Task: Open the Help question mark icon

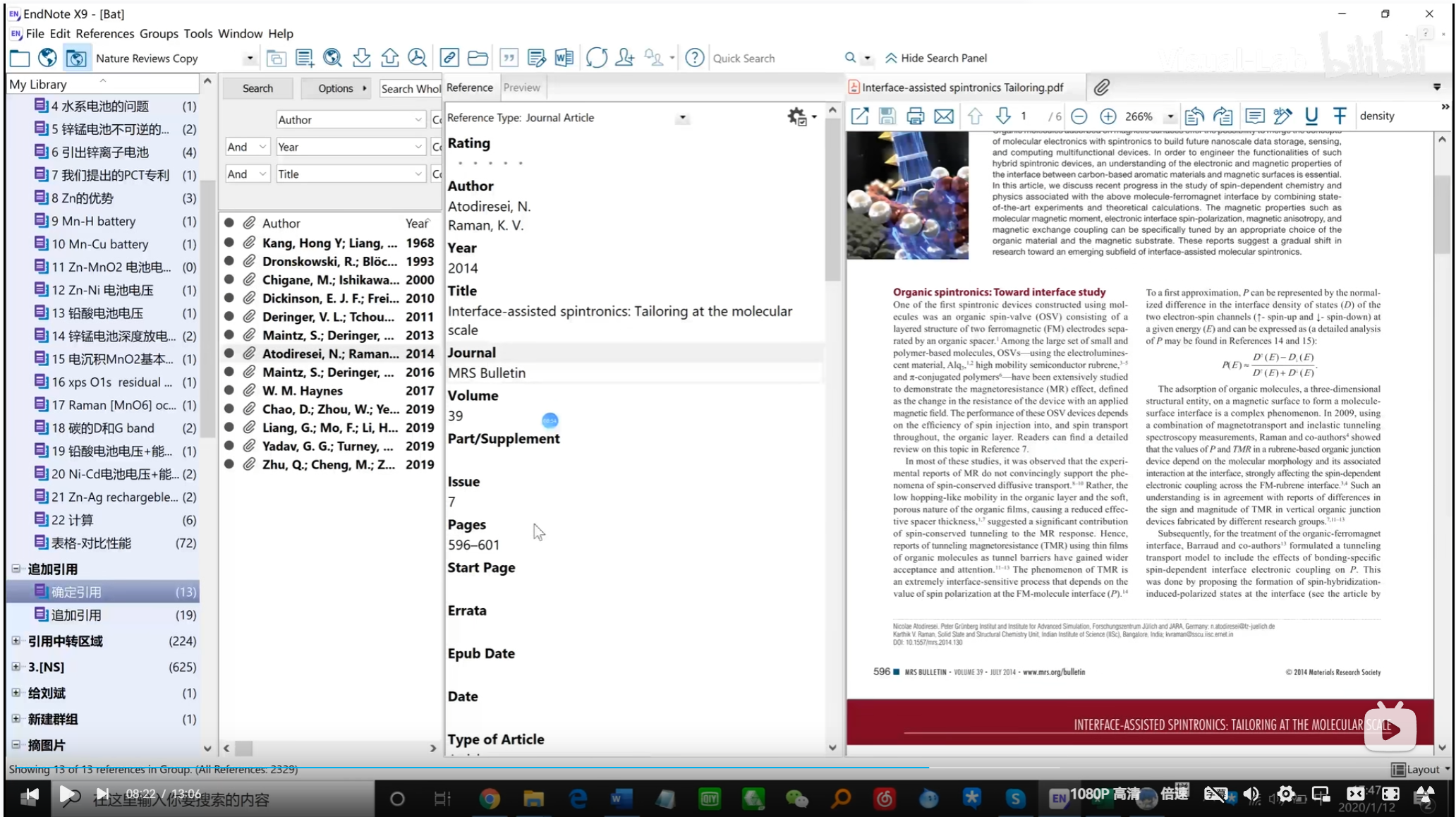Action: point(695,58)
